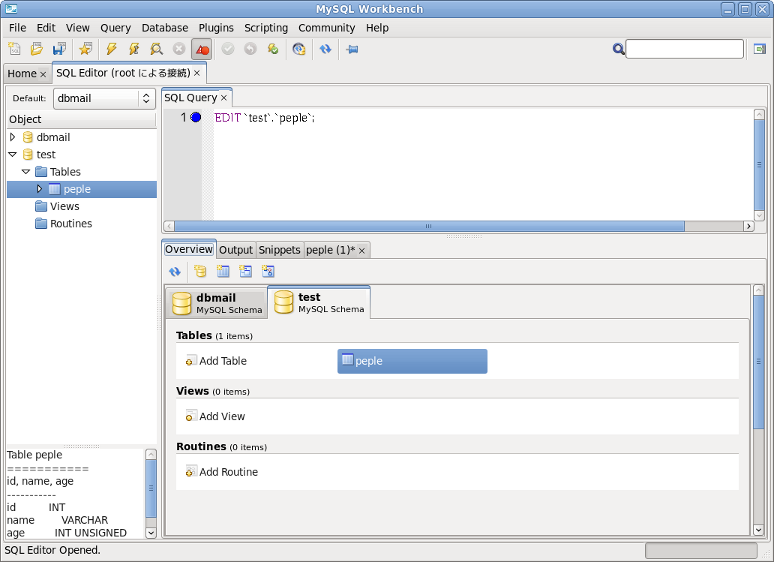The image size is (774, 562).
Task: Click the rollback transaction arrow icon
Action: click(x=250, y=49)
